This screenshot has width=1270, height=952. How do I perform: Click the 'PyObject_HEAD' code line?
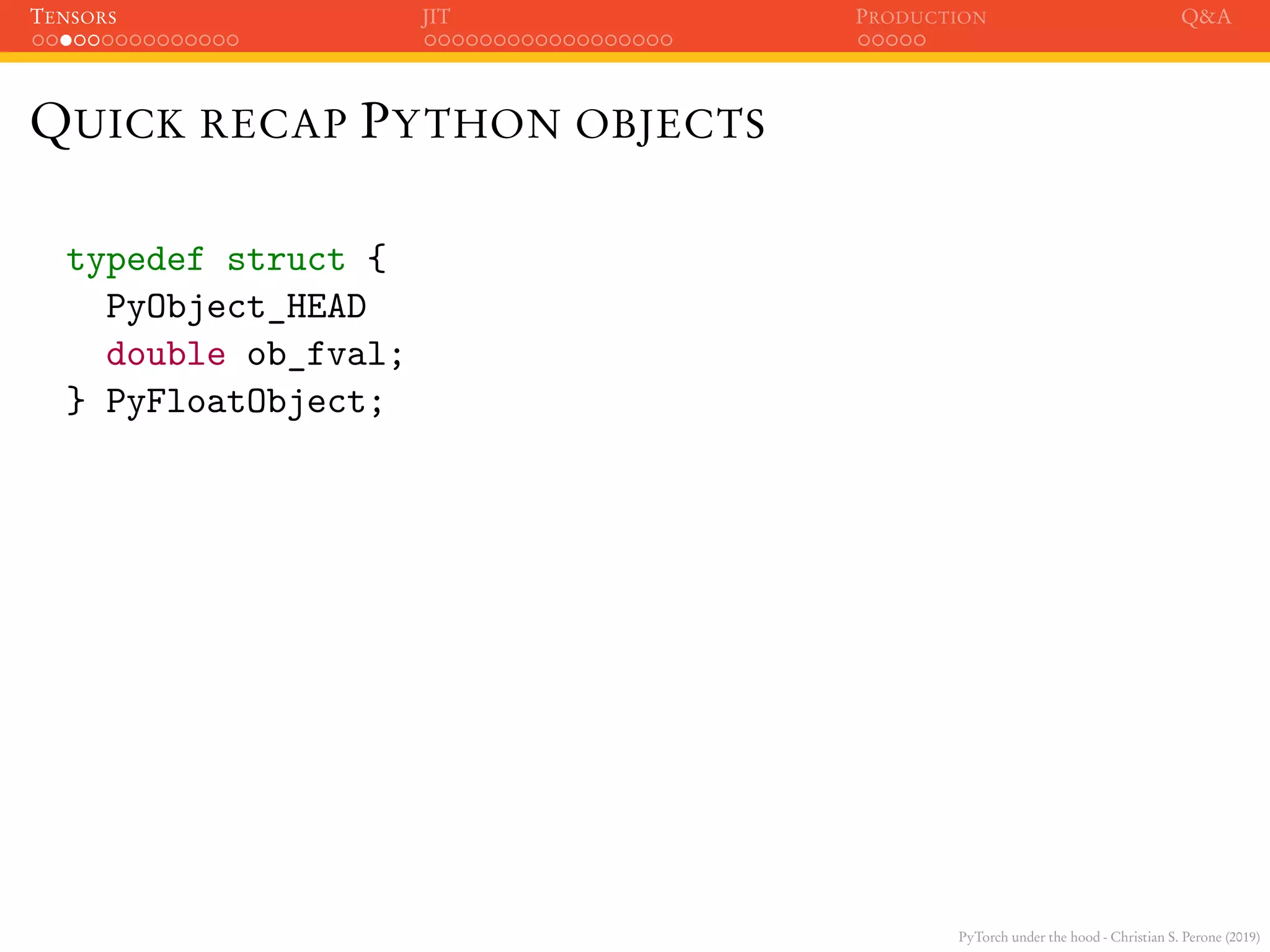236,307
